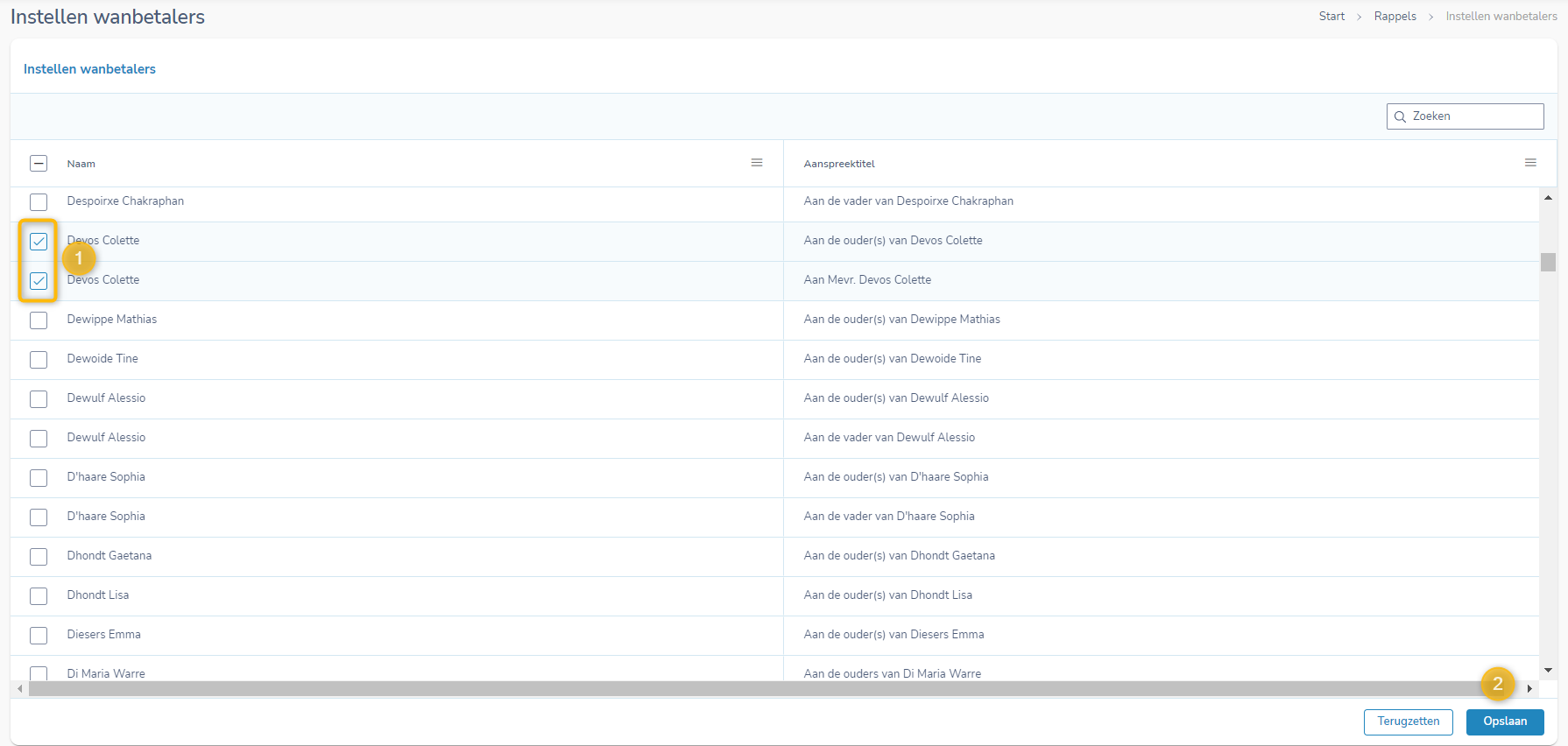Click horizontal scrollbar right arrow
The width and height of the screenshot is (1568, 746).
click(x=1529, y=689)
